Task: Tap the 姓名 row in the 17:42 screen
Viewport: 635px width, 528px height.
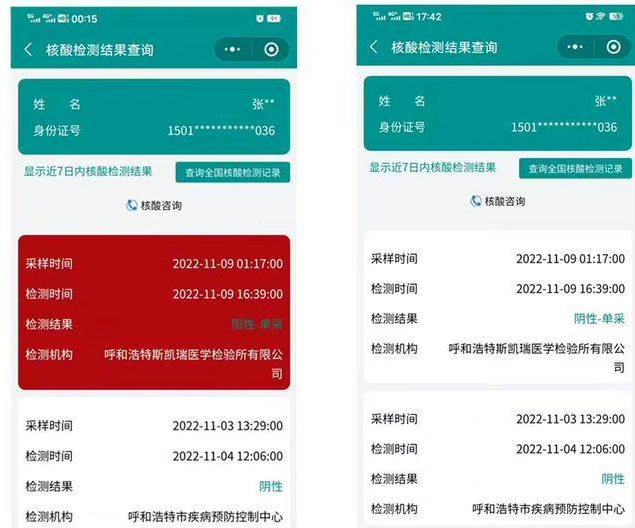Action: 497,101
